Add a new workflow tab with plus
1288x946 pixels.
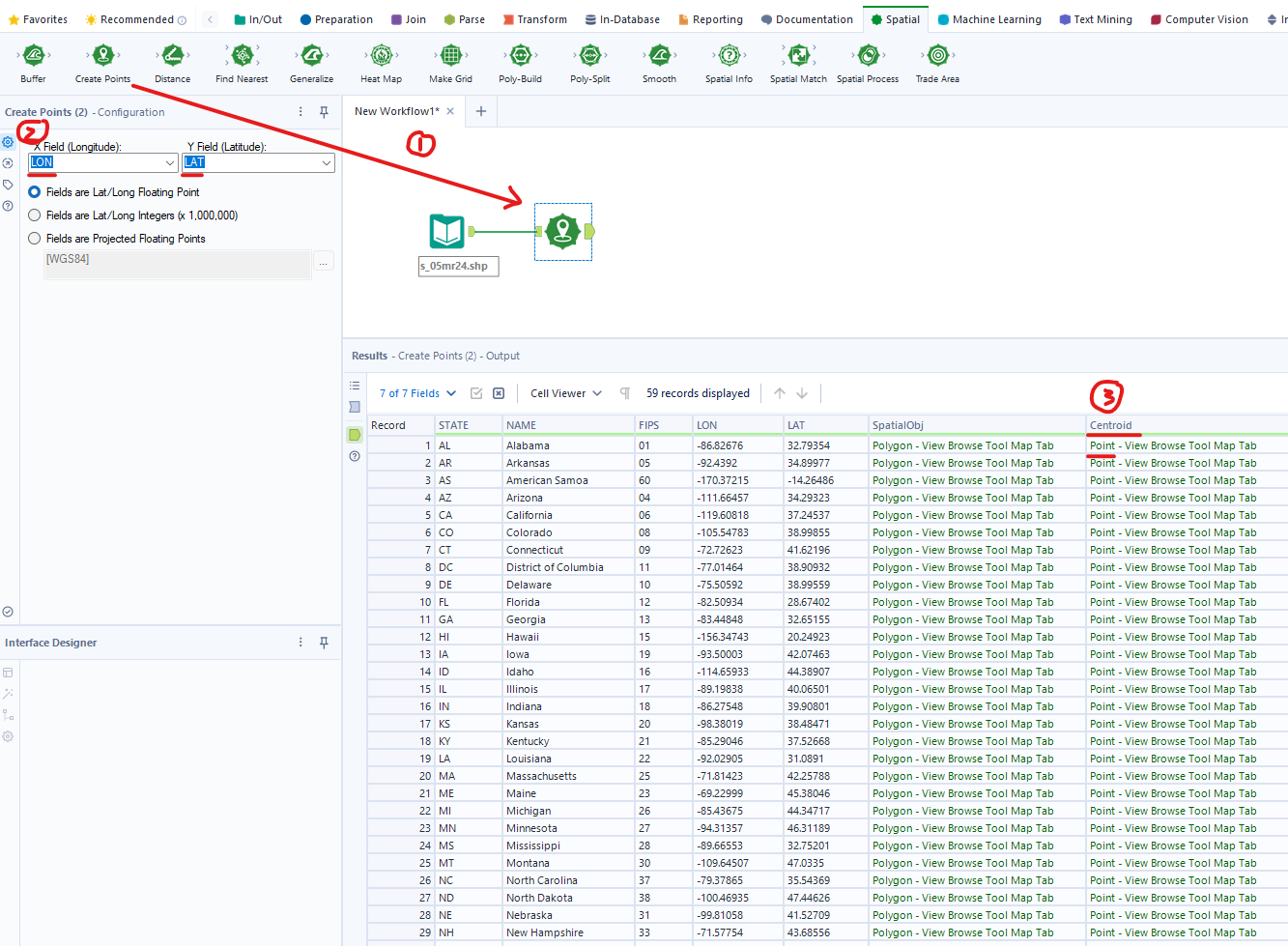click(x=480, y=111)
